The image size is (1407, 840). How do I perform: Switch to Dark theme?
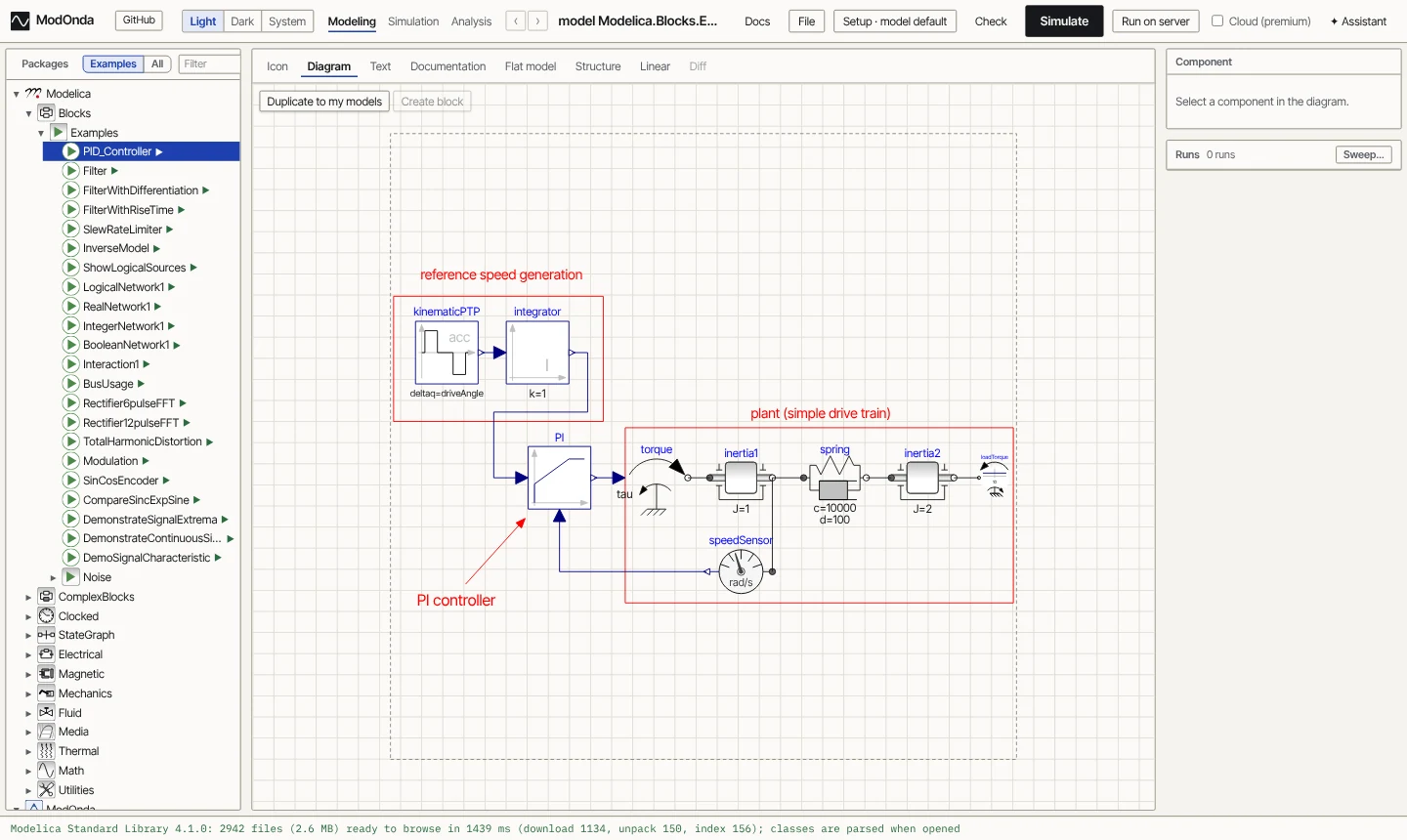[x=242, y=21]
